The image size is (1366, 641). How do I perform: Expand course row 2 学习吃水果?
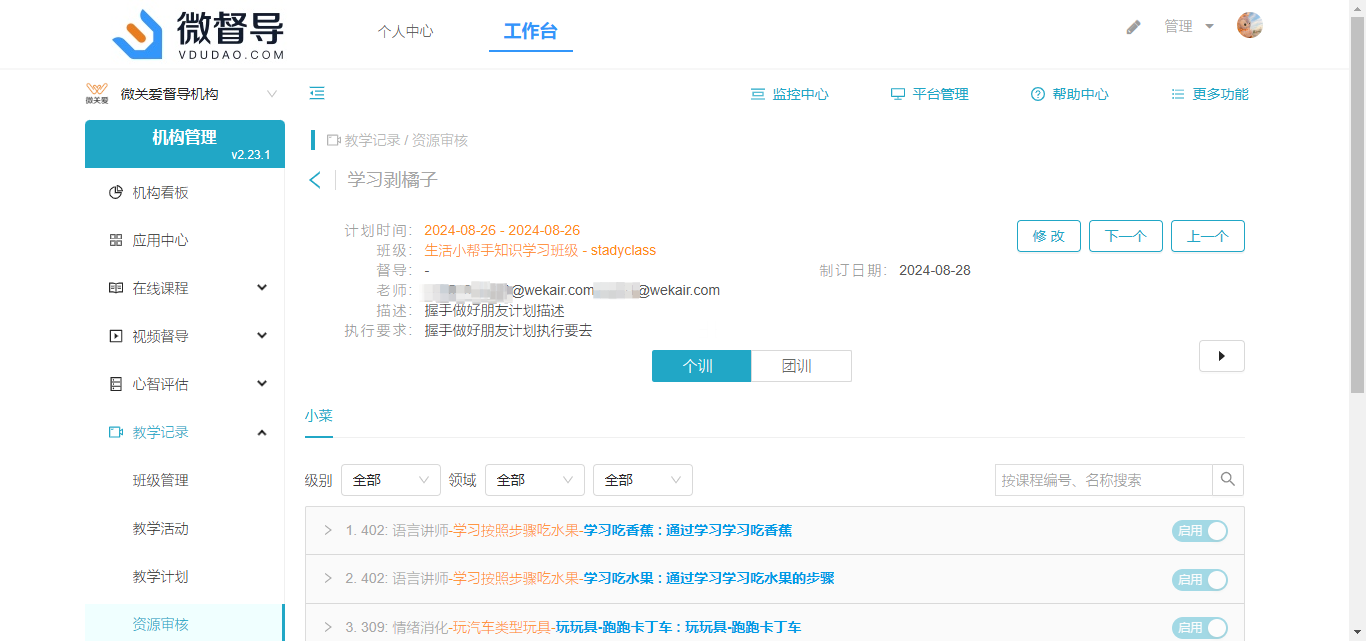(328, 578)
